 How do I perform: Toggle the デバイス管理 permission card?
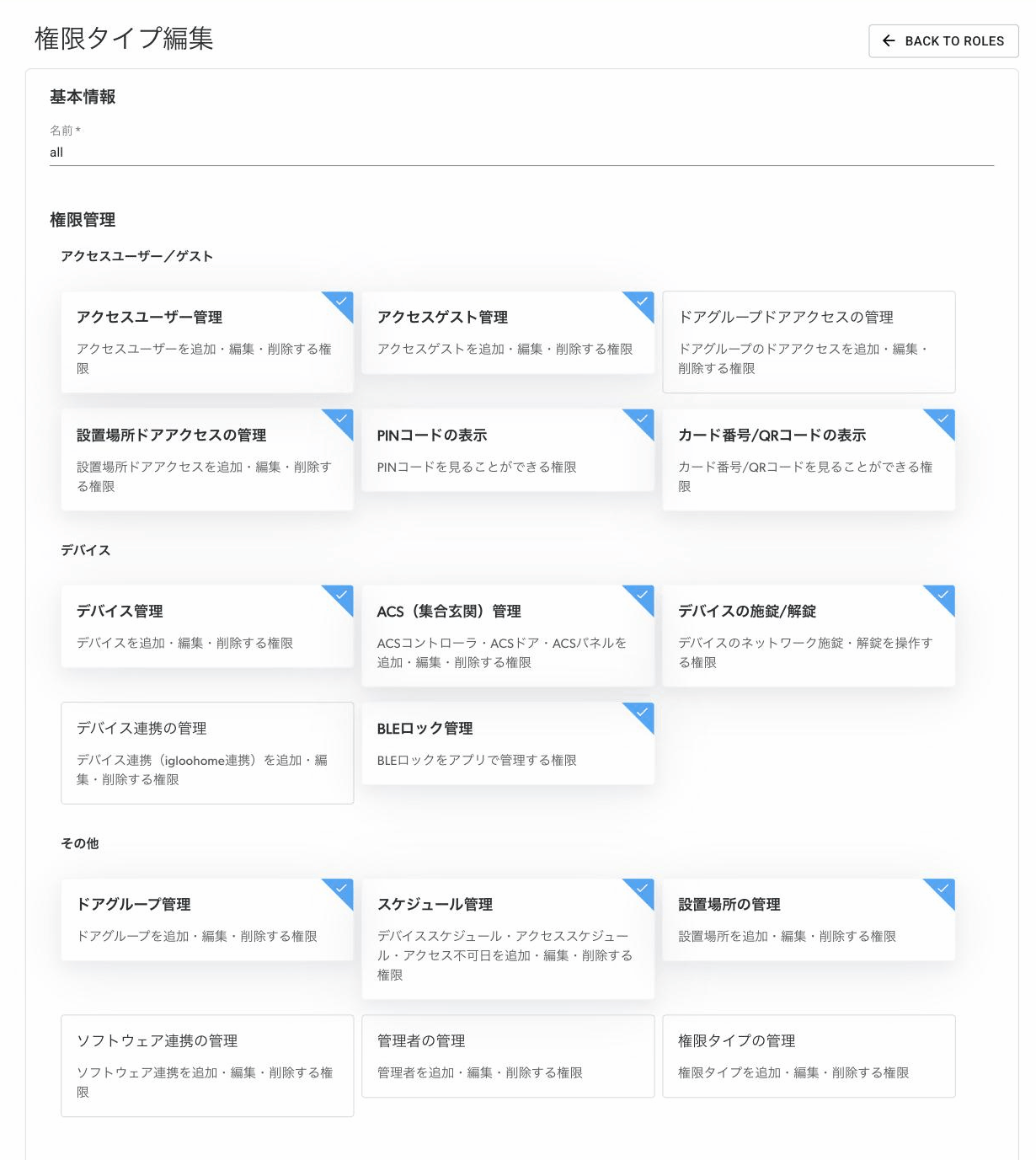tap(207, 627)
